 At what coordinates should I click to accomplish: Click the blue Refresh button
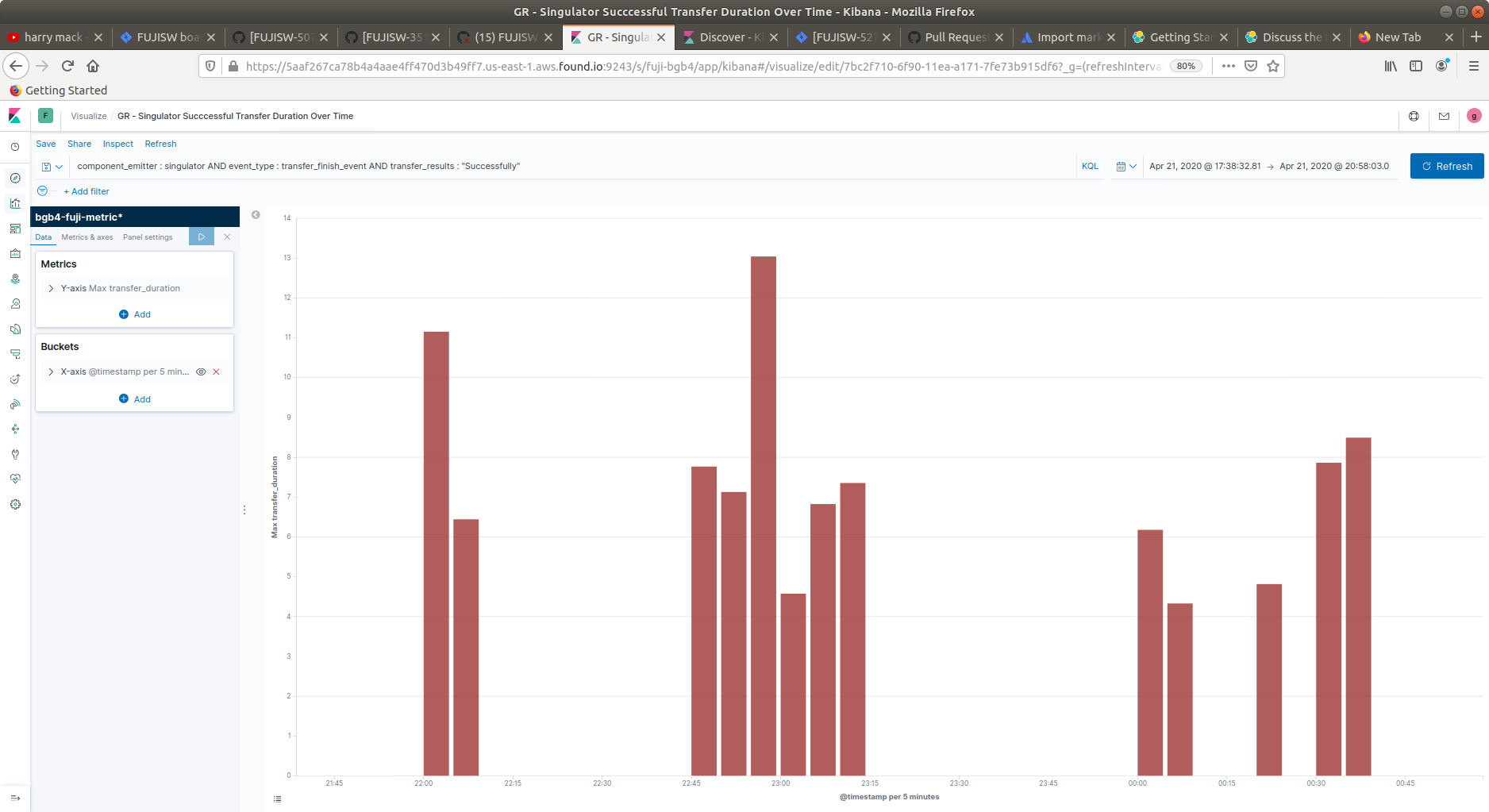[x=1447, y=166]
